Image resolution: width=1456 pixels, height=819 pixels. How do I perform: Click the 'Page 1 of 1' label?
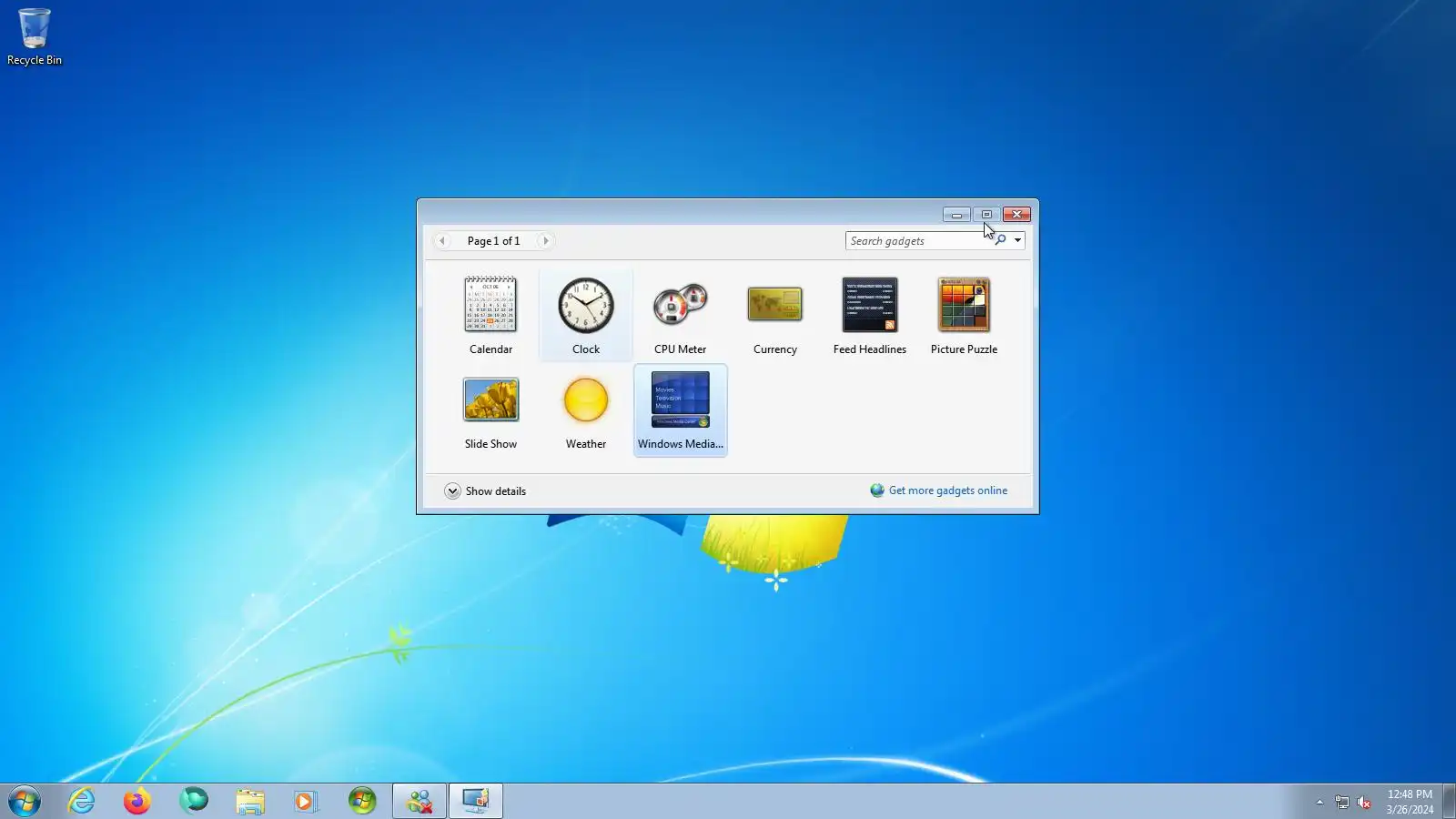point(493,241)
